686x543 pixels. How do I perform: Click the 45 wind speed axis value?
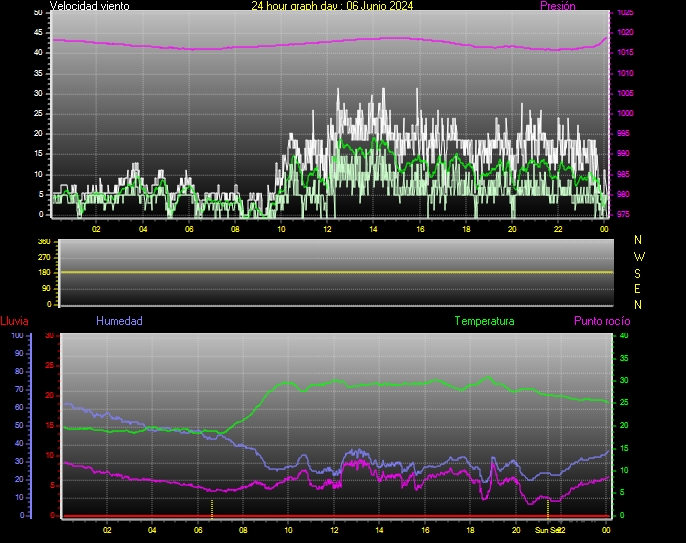(38, 32)
